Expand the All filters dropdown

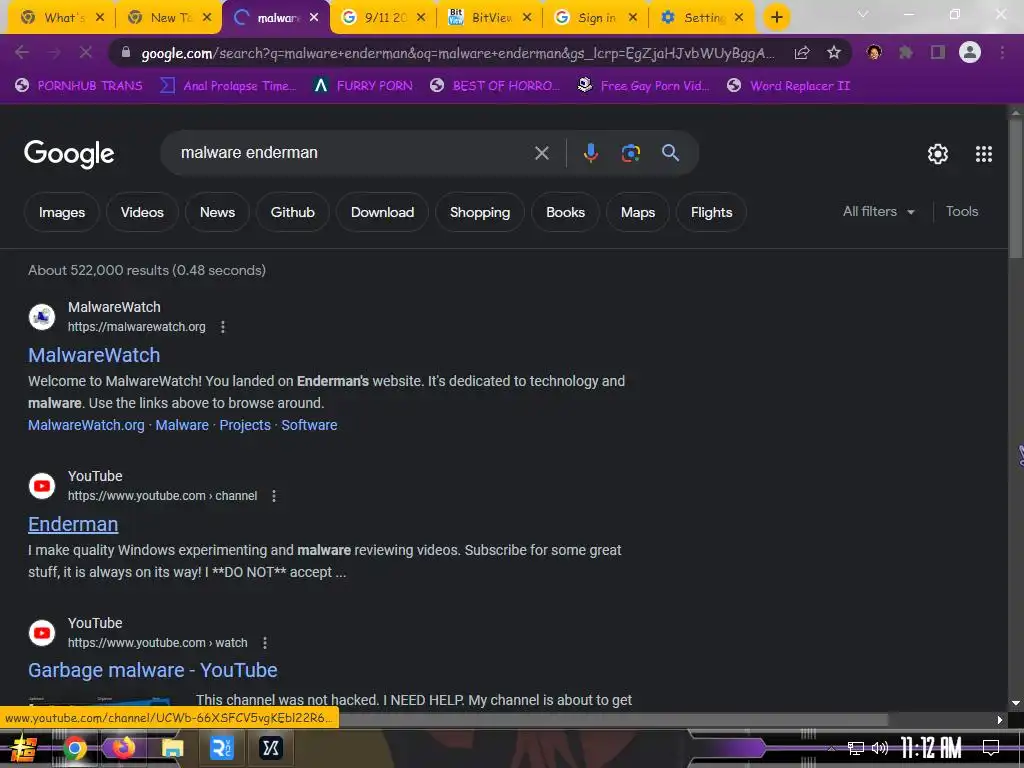878,212
